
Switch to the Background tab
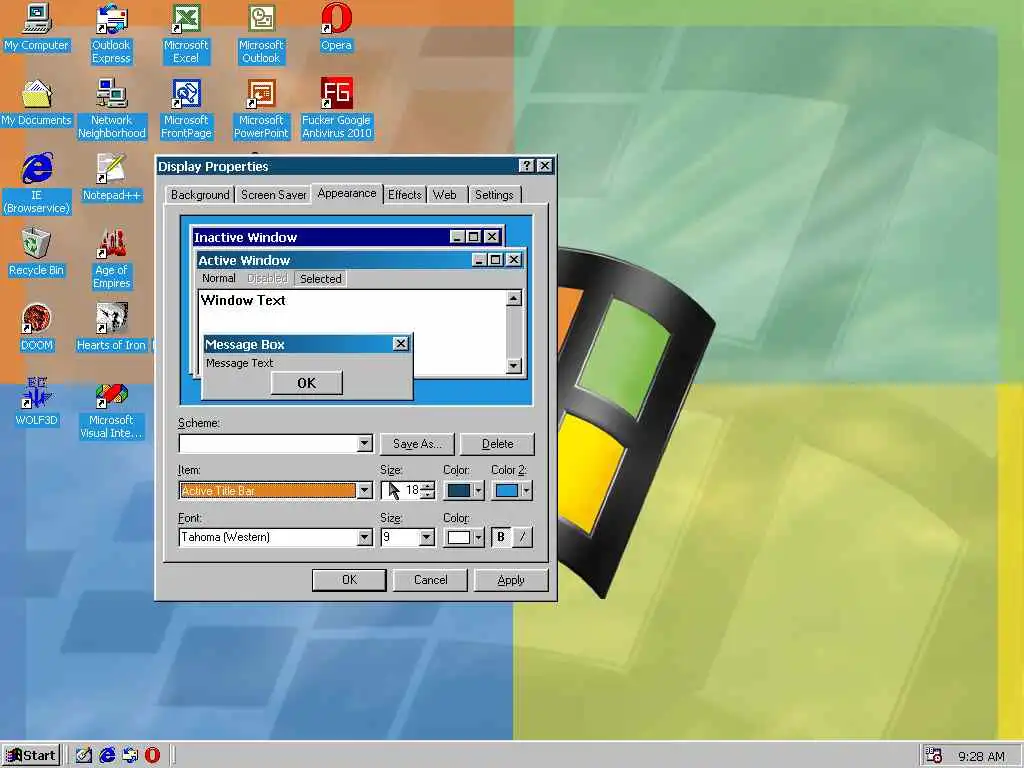click(x=200, y=195)
